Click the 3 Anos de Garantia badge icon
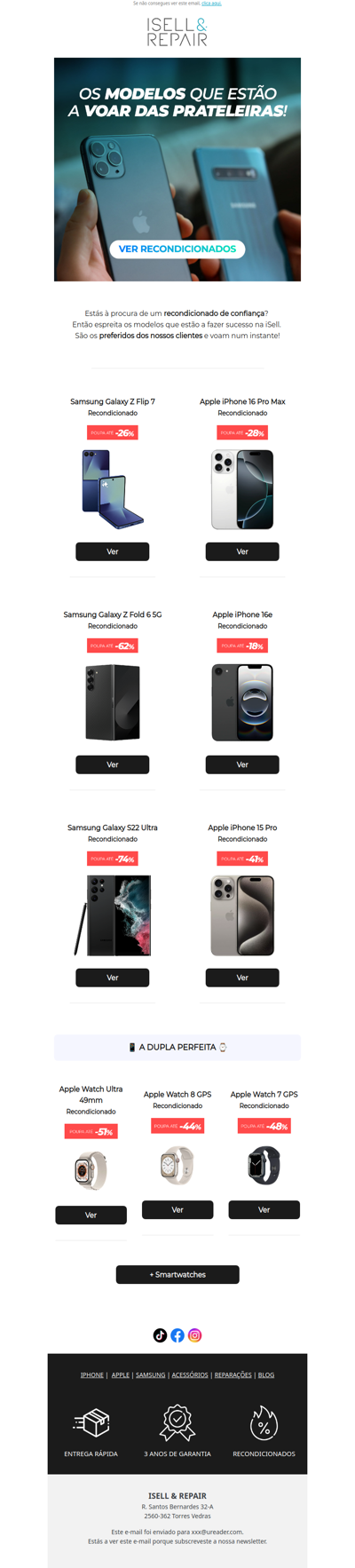The height and width of the screenshot is (1568, 355). 177,1422
